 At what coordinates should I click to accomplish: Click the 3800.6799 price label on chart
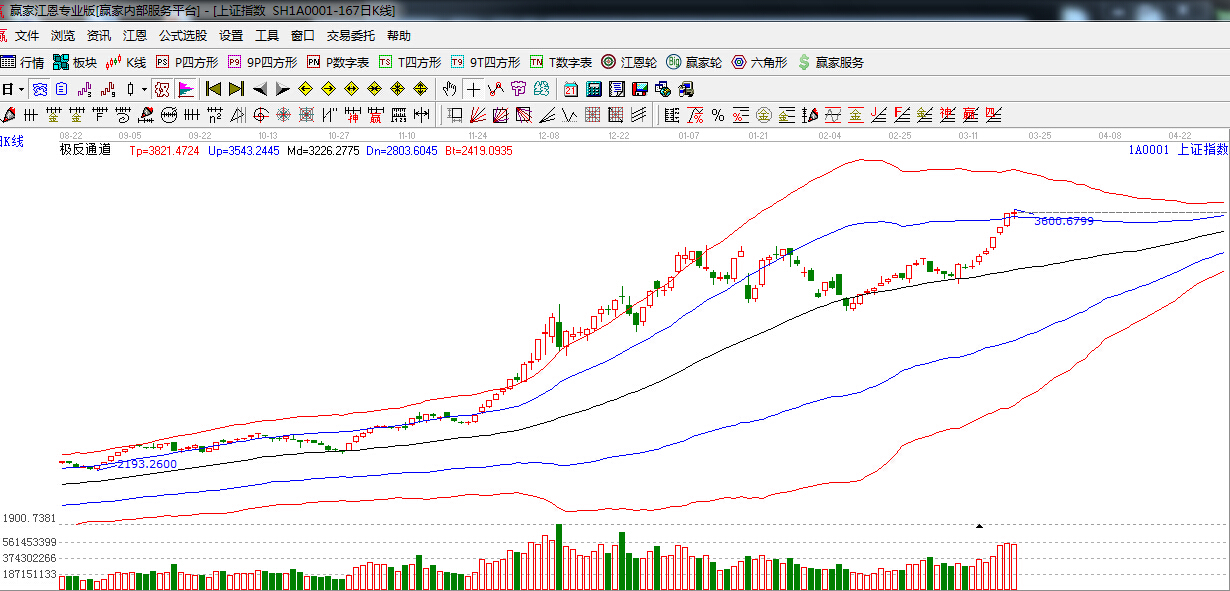tap(1063, 221)
